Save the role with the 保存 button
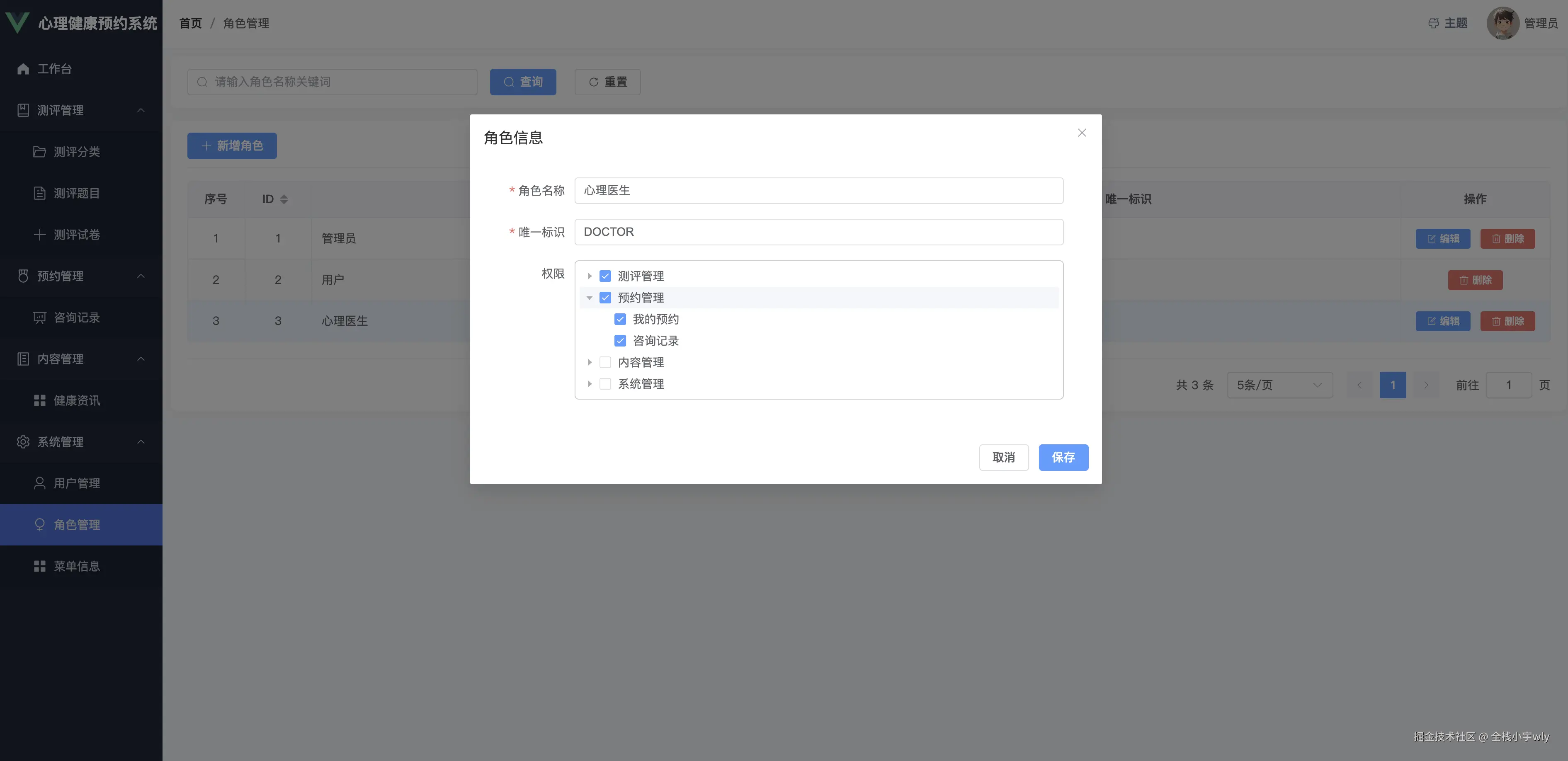Image resolution: width=1568 pixels, height=761 pixels. click(1063, 458)
